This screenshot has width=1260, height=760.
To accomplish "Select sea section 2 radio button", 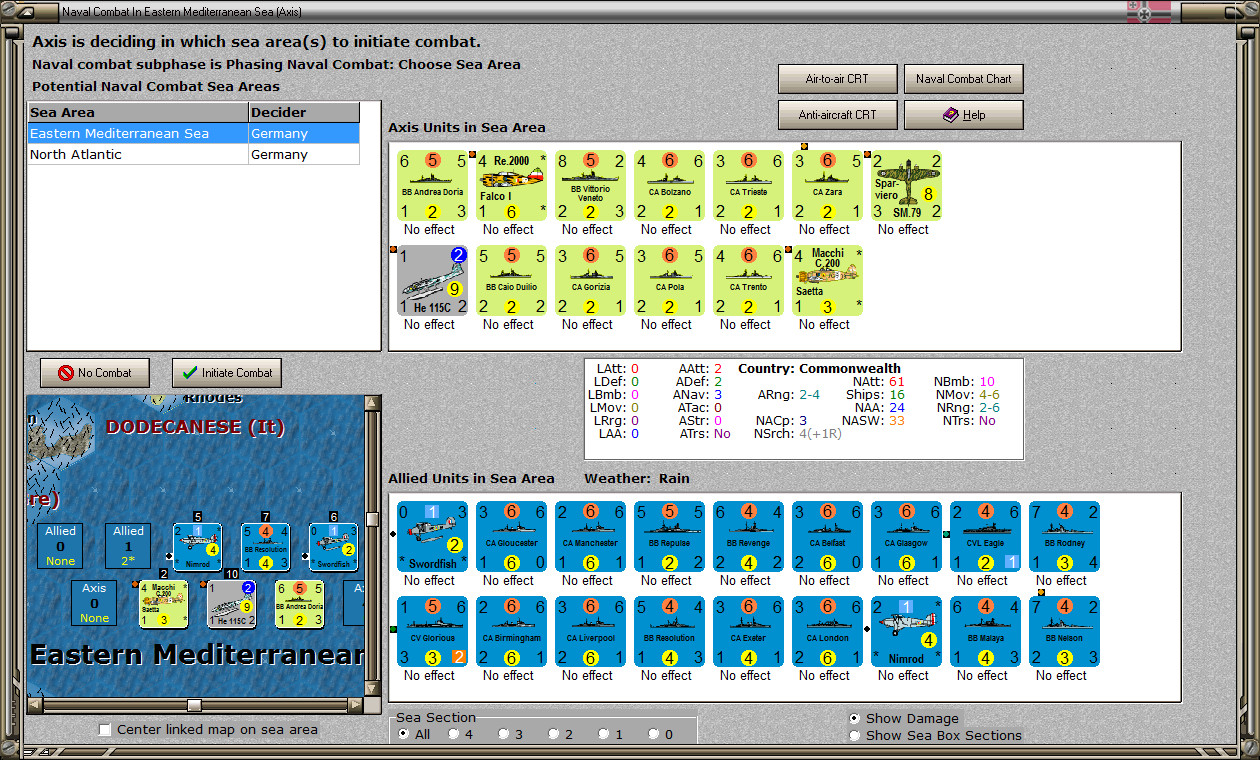I will [554, 734].
